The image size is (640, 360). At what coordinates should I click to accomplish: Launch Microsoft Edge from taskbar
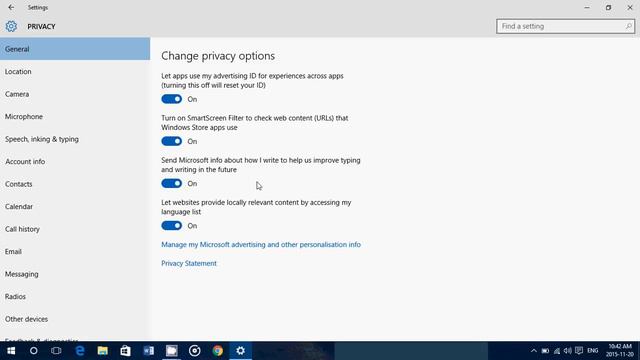(x=80, y=351)
